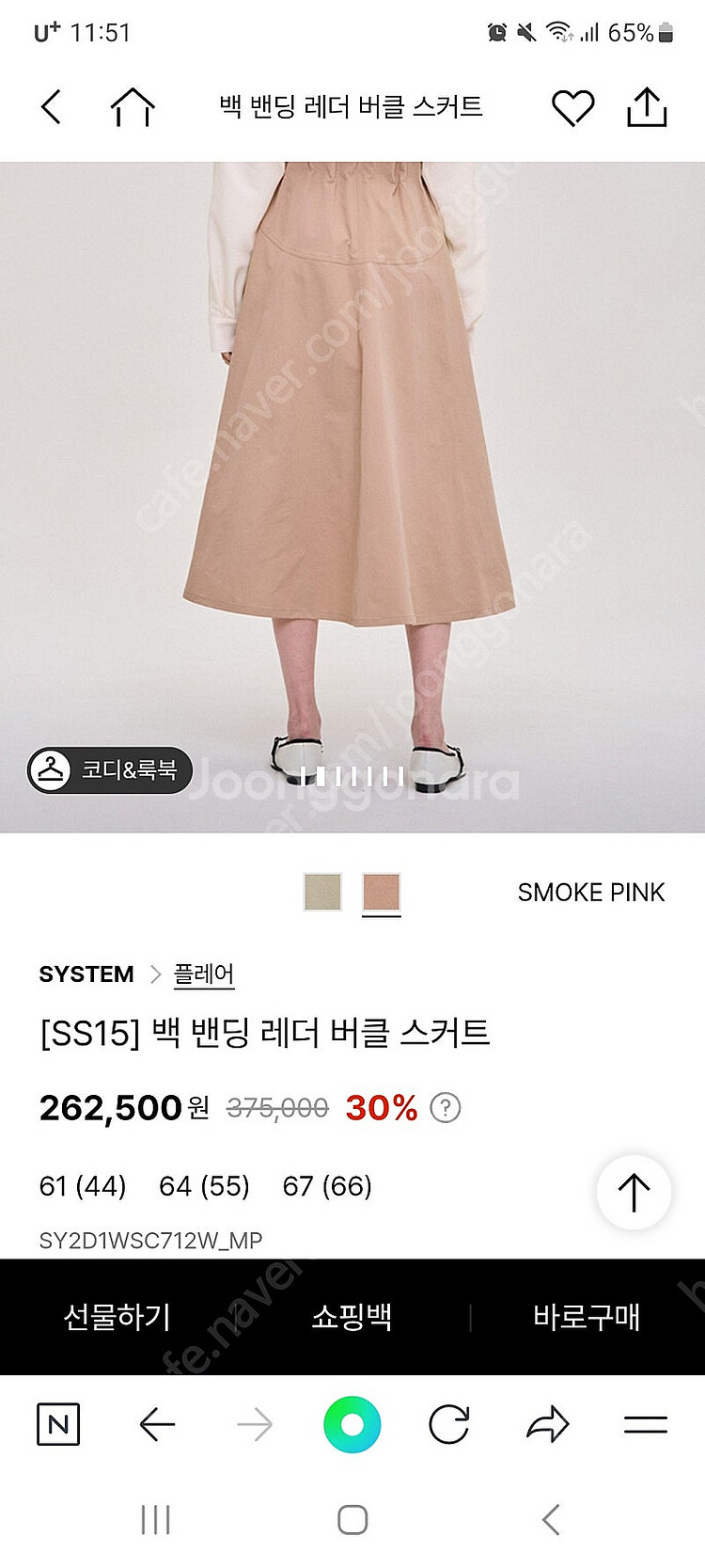Tap 바로구매 to buy now

(x=587, y=1317)
